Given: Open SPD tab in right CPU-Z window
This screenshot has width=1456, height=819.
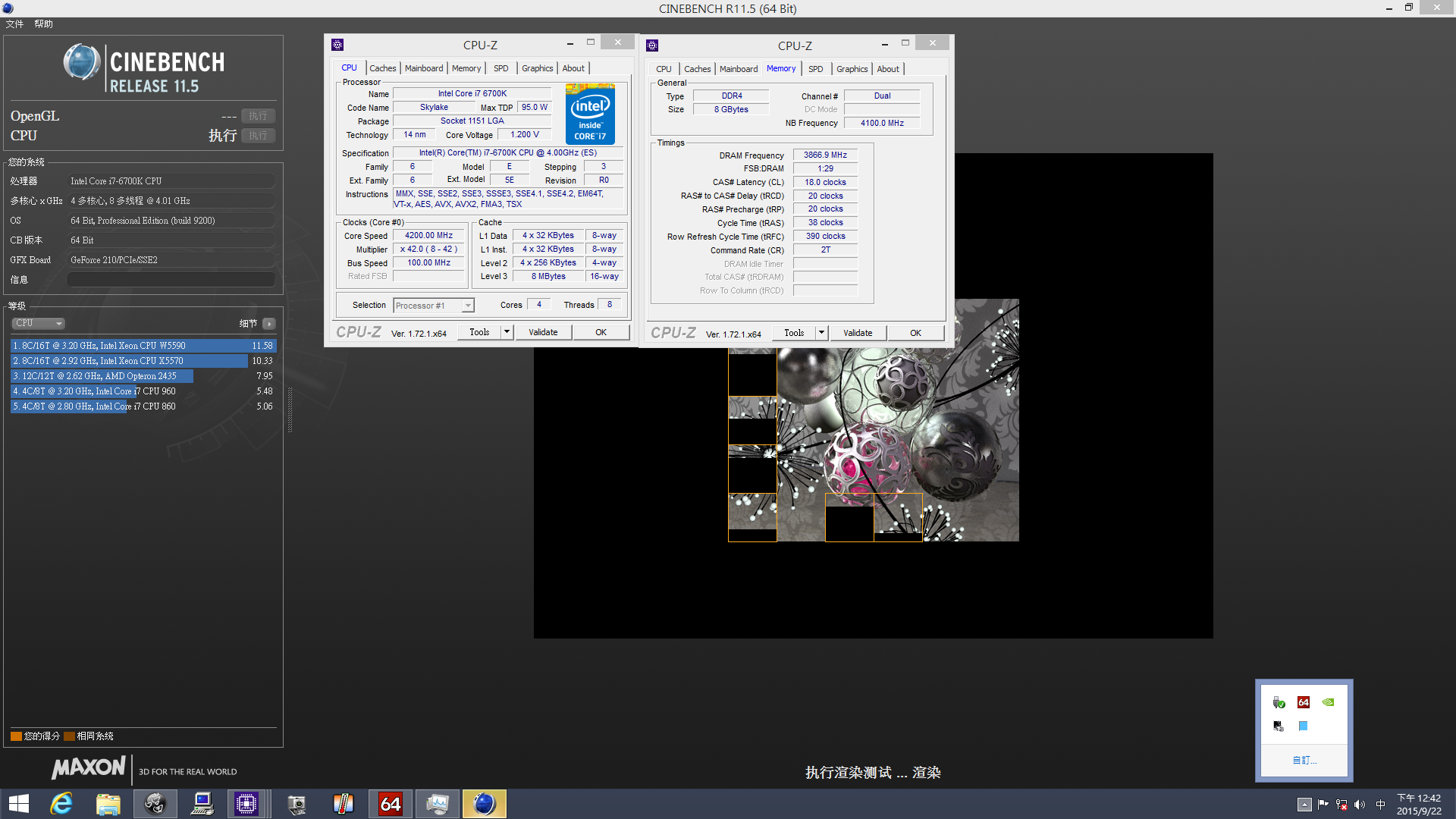Looking at the screenshot, I should (815, 69).
